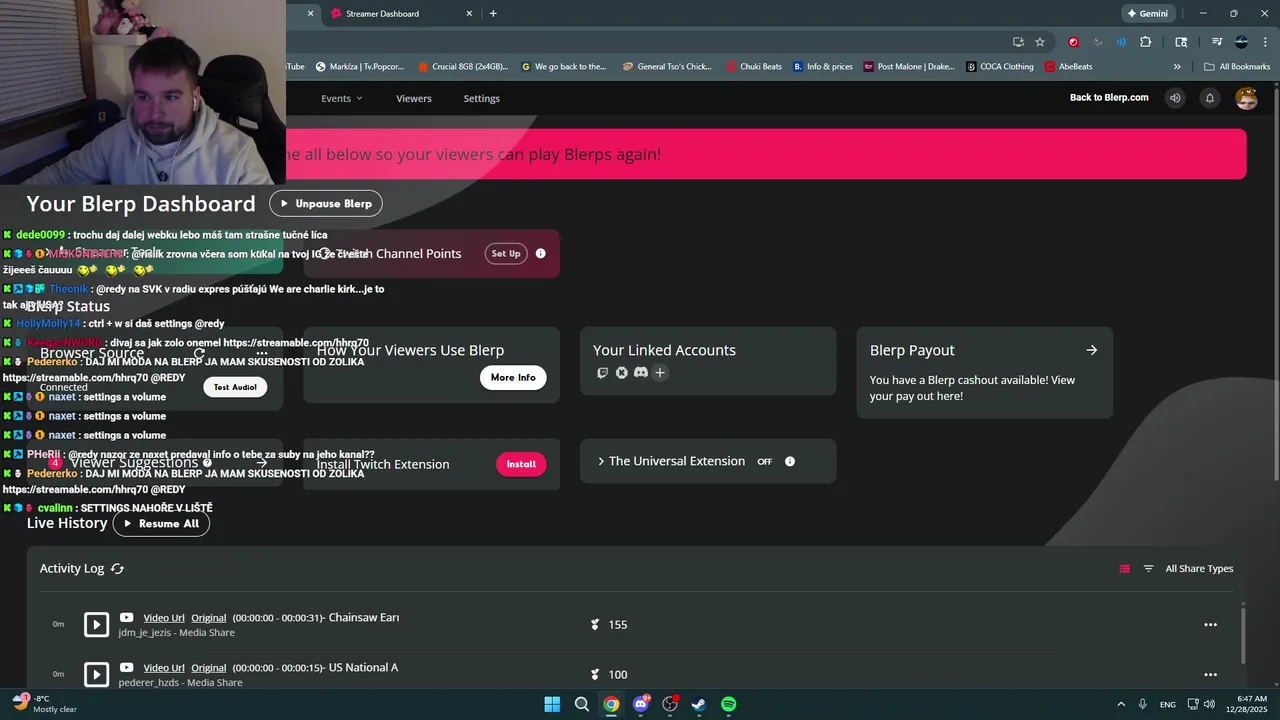Open the AbeBeats bookmark
Screen dimensions: 1280x720
pos(1068,67)
